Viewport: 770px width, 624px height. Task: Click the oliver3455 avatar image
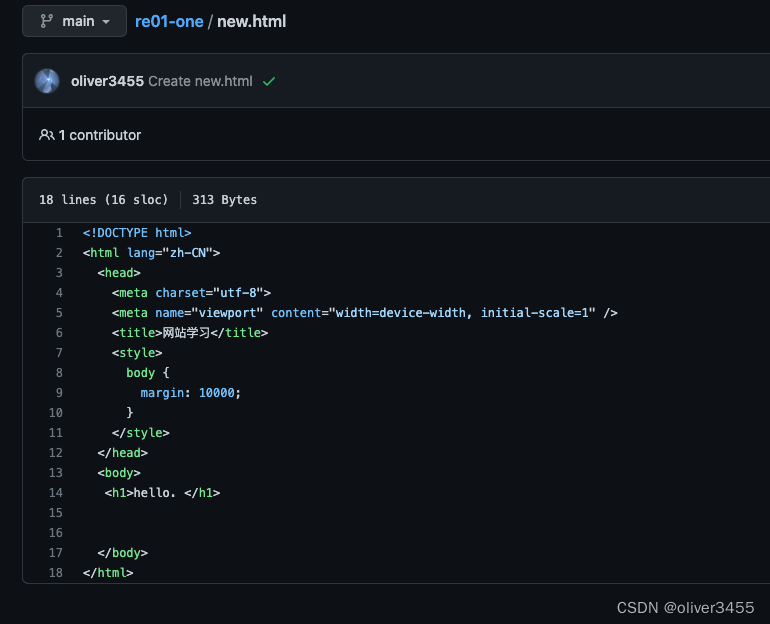click(x=47, y=81)
